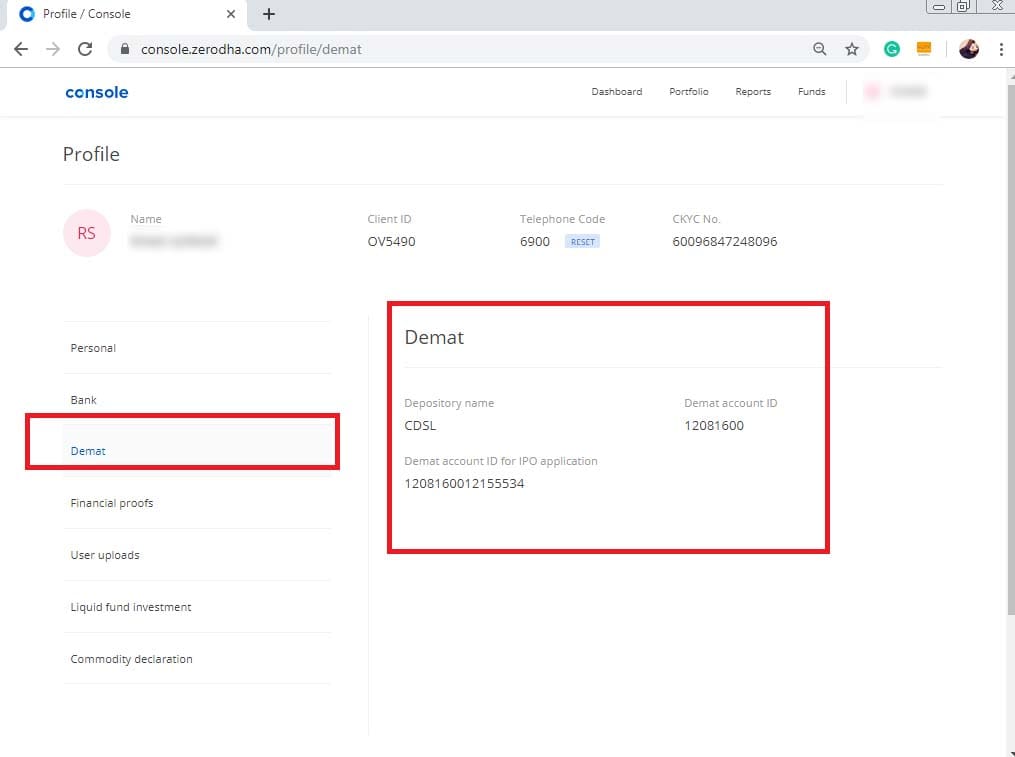Open the Portfolio menu

click(x=689, y=92)
